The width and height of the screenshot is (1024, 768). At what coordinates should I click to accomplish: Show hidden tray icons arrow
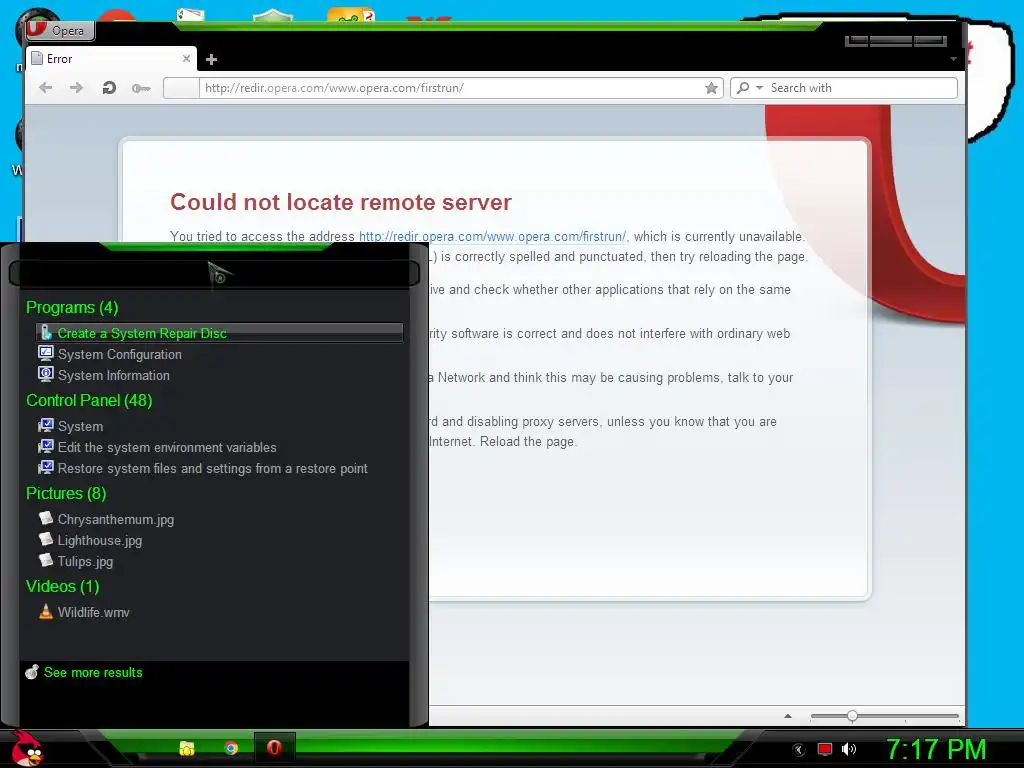799,750
